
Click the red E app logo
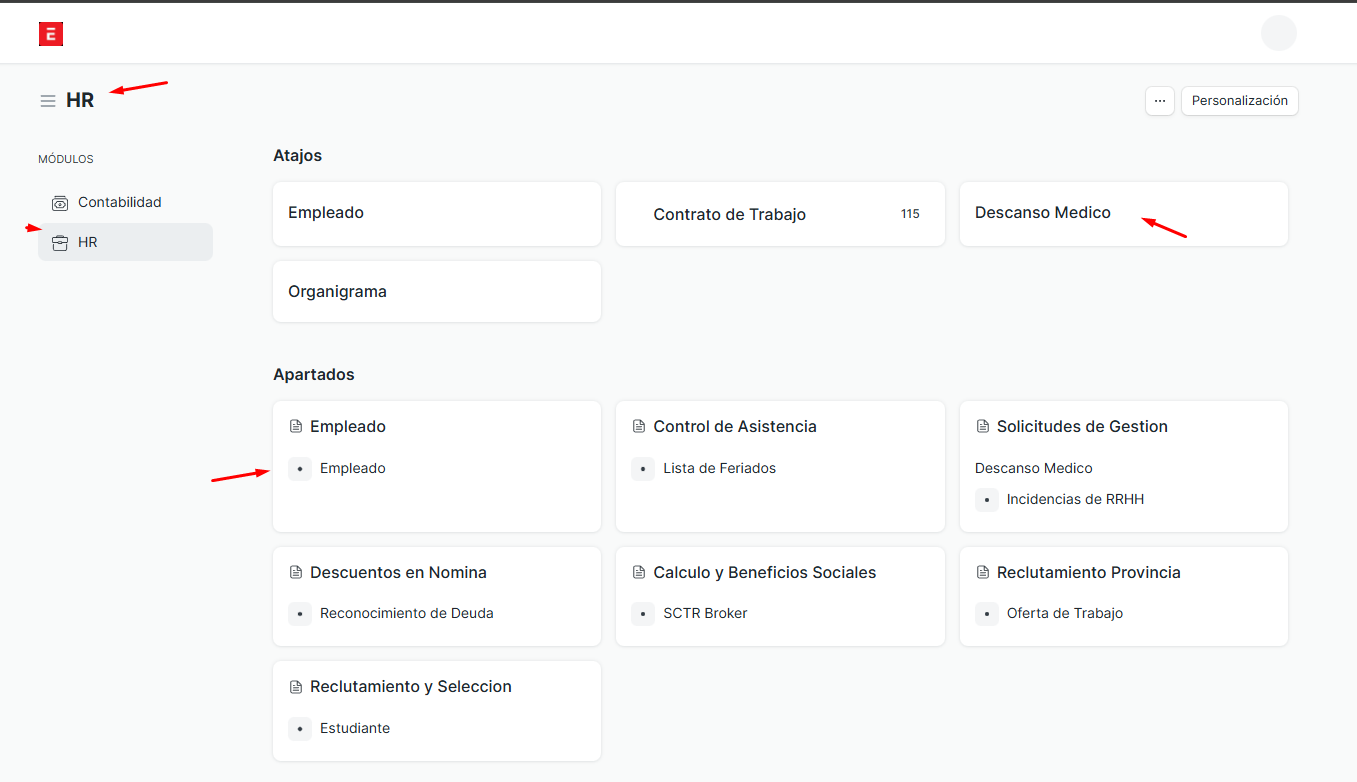[51, 34]
